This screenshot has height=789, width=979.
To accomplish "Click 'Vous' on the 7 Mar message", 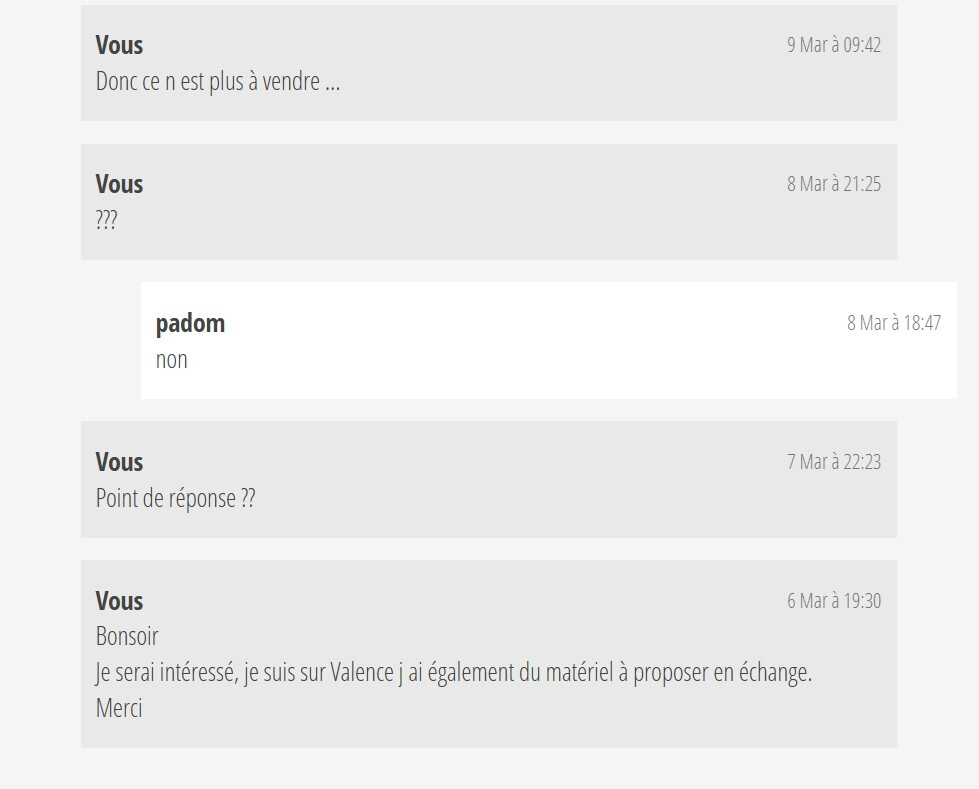I will [x=119, y=462].
